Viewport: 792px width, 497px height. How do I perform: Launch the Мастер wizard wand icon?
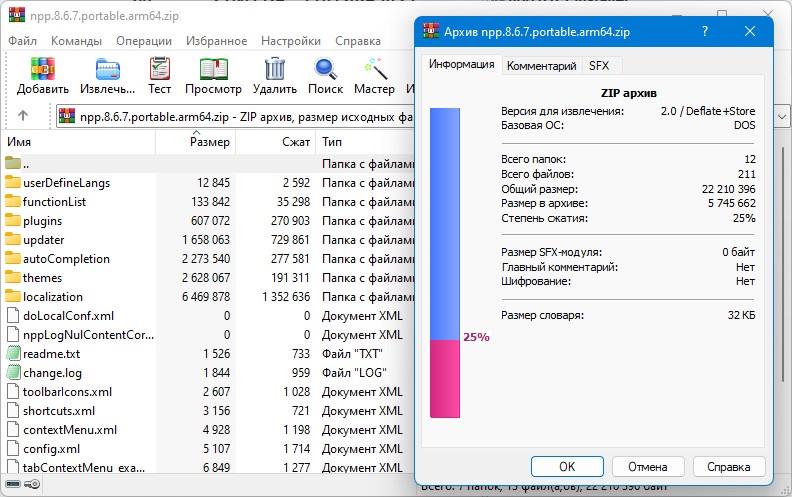(x=375, y=69)
